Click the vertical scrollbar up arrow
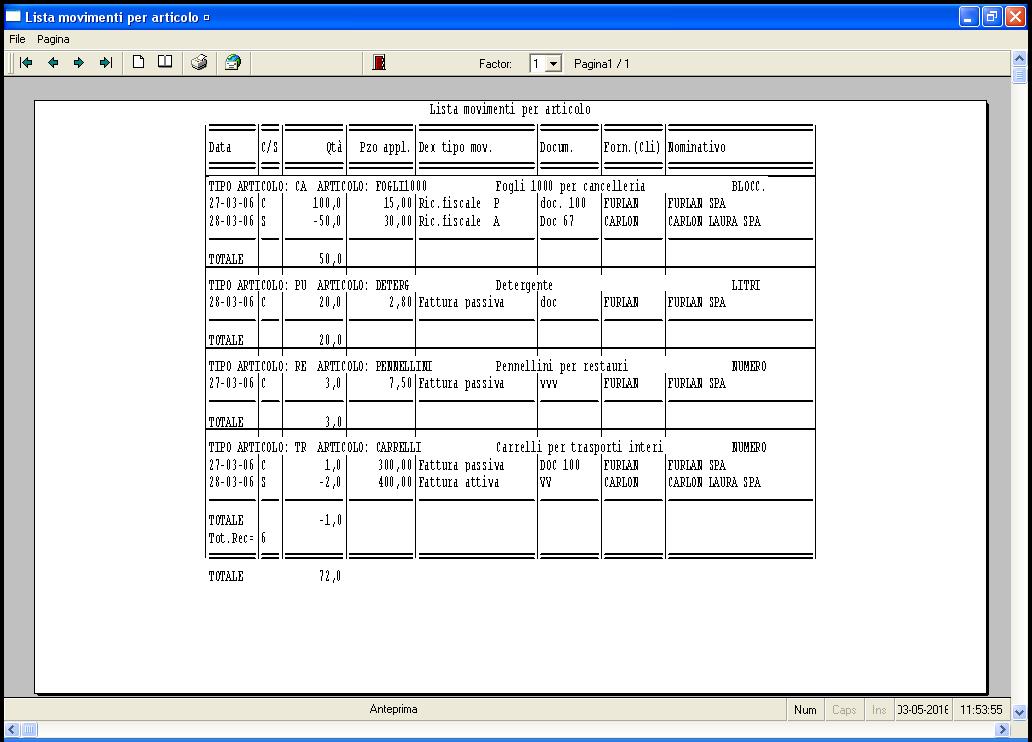The width and height of the screenshot is (1032, 742). (x=1019, y=59)
